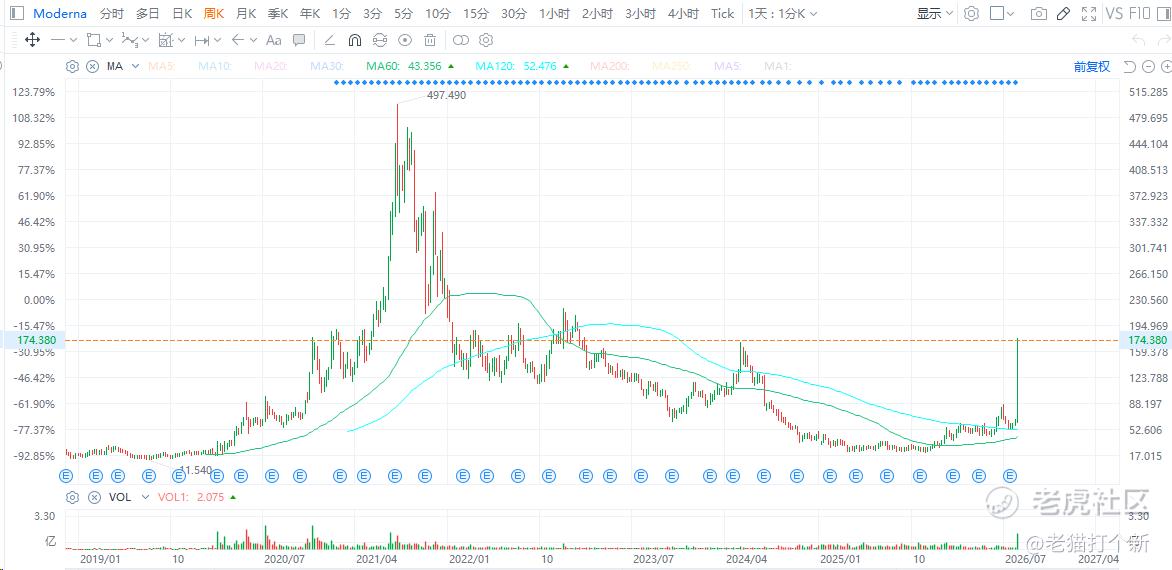The image size is (1172, 570).
Task: Zoom out chart with minus icon
Action: coord(1150,66)
